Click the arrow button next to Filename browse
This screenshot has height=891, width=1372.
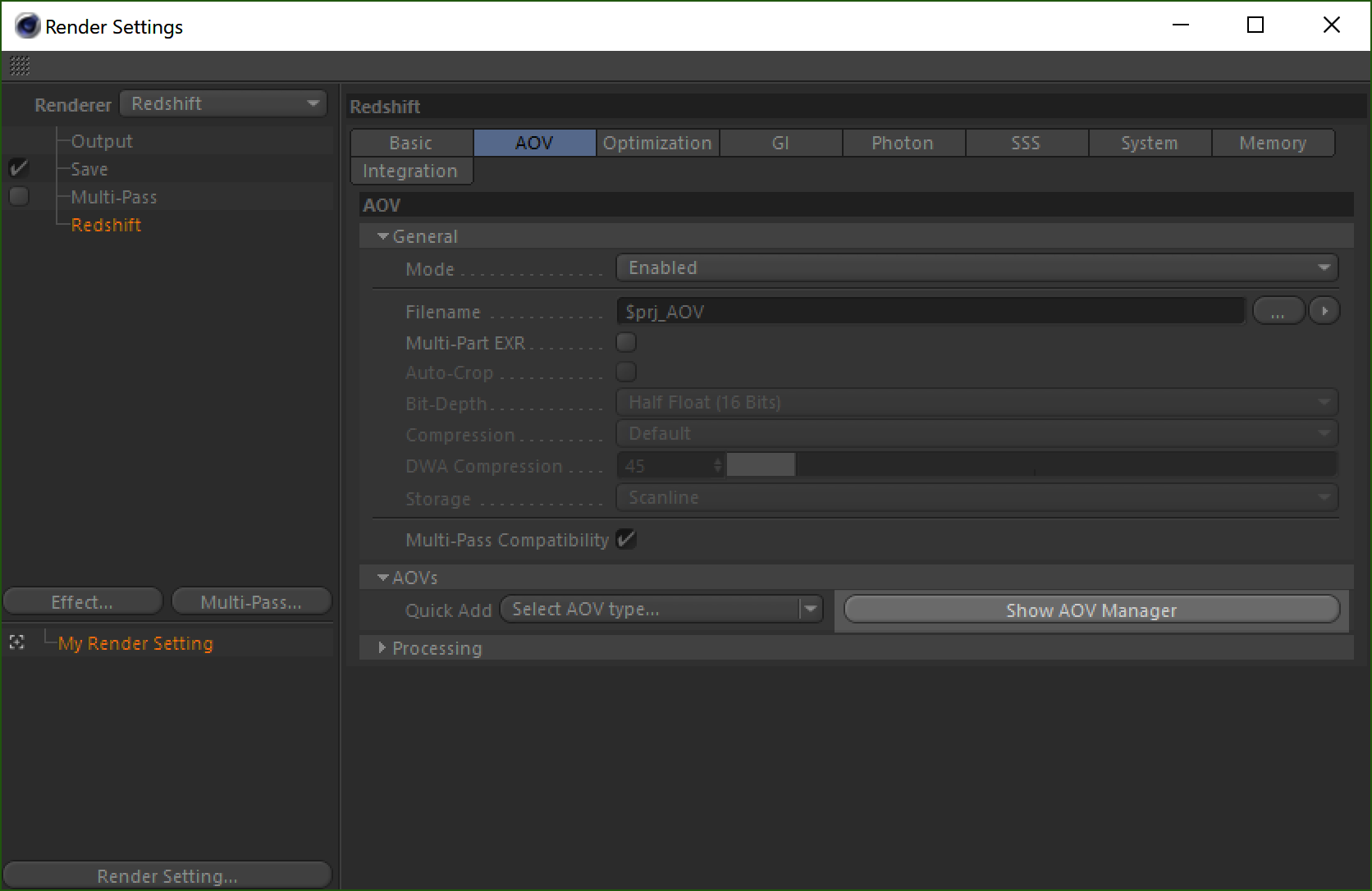coord(1324,311)
